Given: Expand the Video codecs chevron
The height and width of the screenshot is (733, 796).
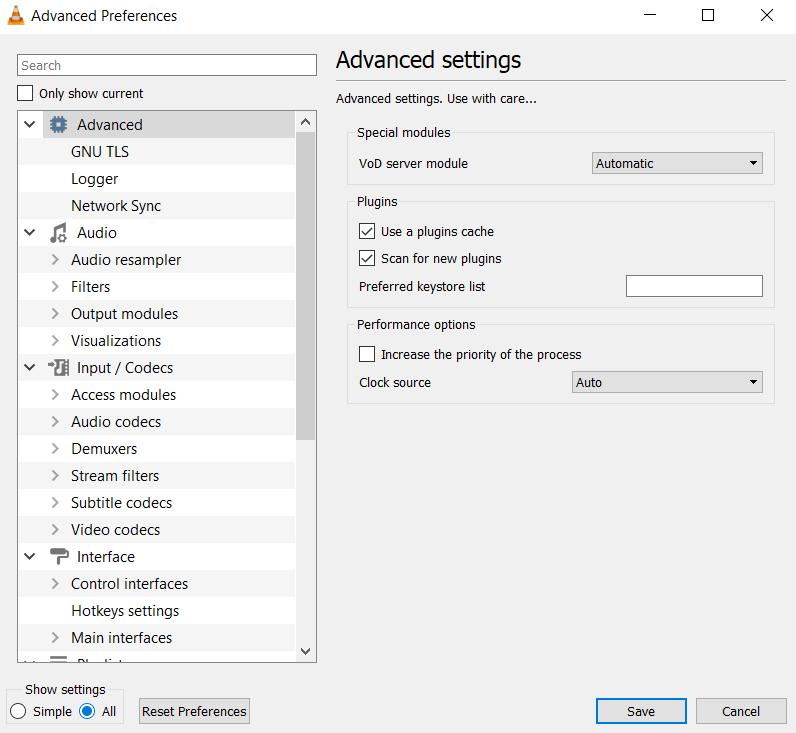Looking at the screenshot, I should tap(55, 530).
